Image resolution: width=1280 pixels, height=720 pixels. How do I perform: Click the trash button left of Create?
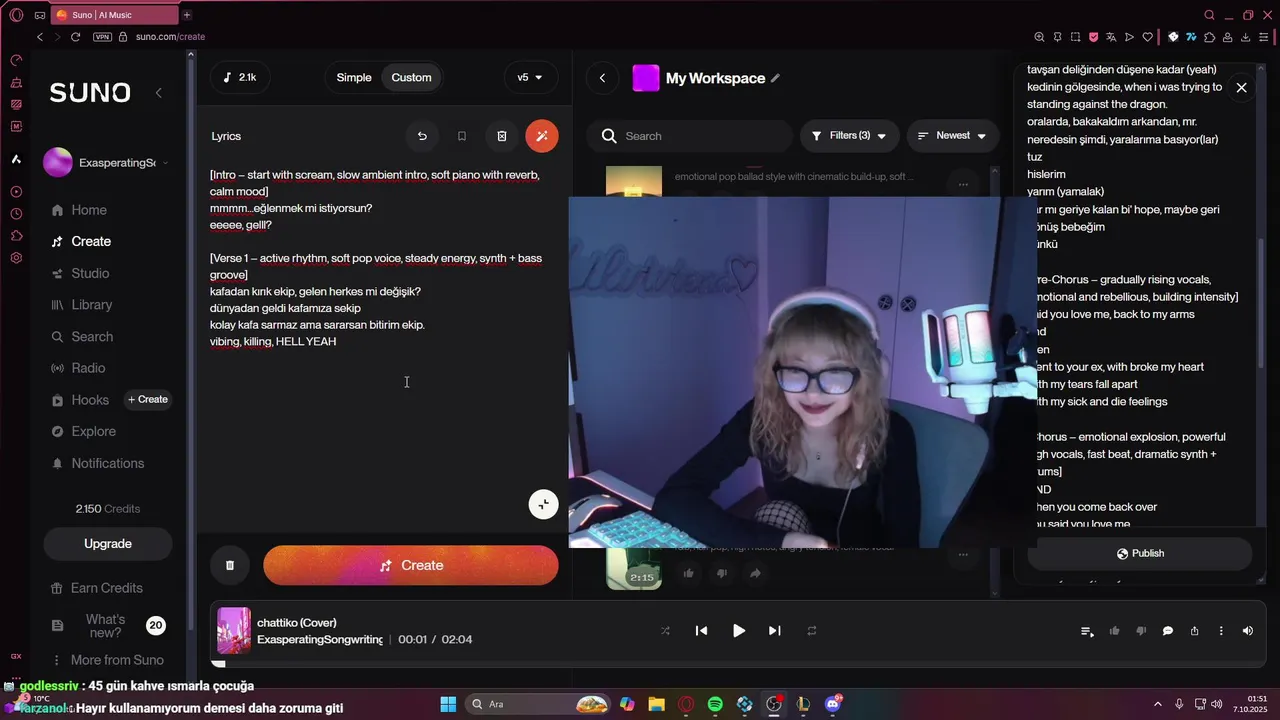[x=230, y=565]
